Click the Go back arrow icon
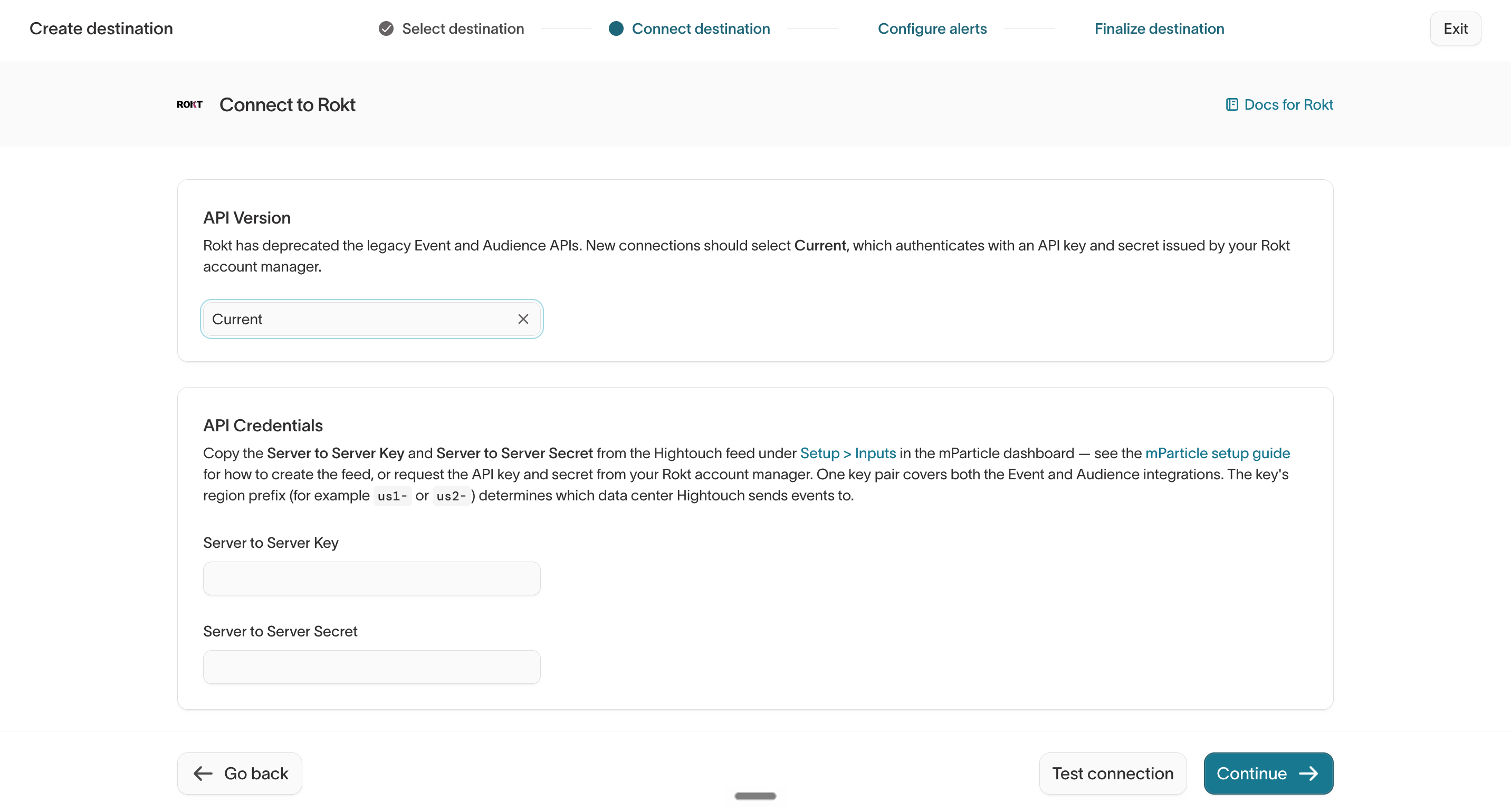 click(203, 774)
